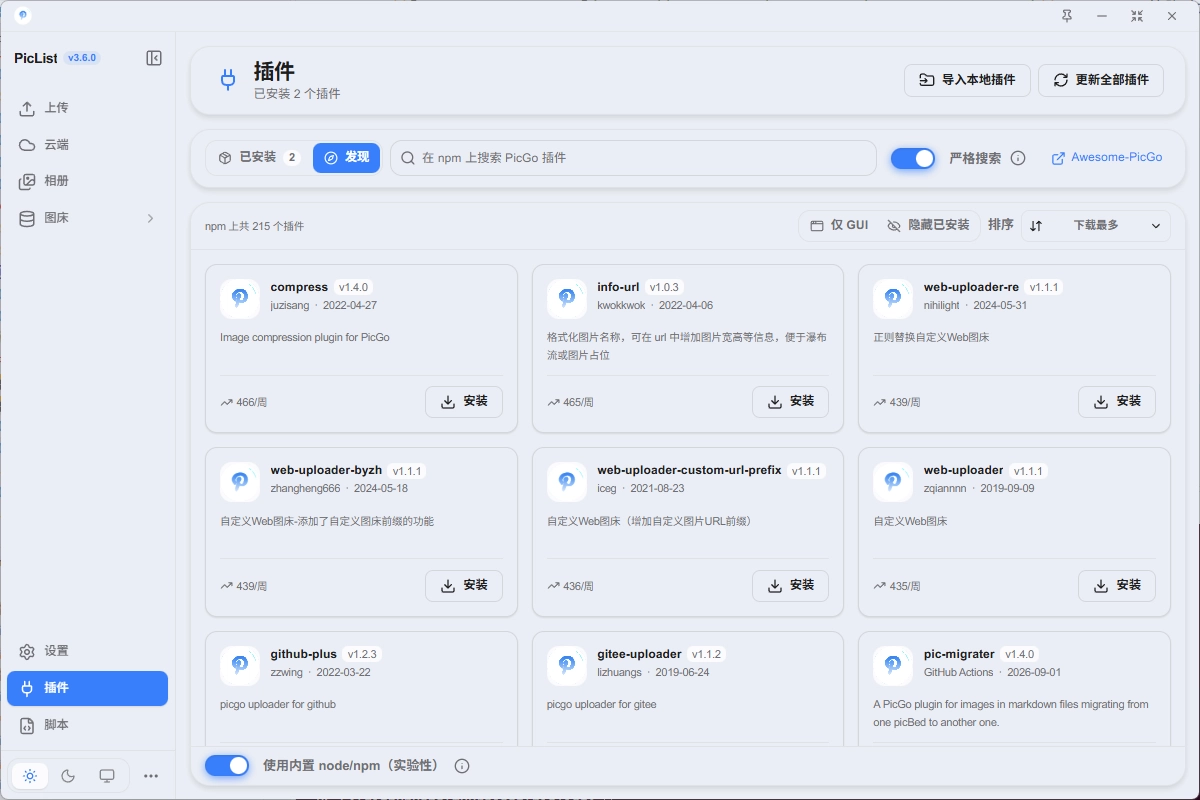Click 导入本地插件 button
This screenshot has width=1200, height=800.
pos(967,80)
